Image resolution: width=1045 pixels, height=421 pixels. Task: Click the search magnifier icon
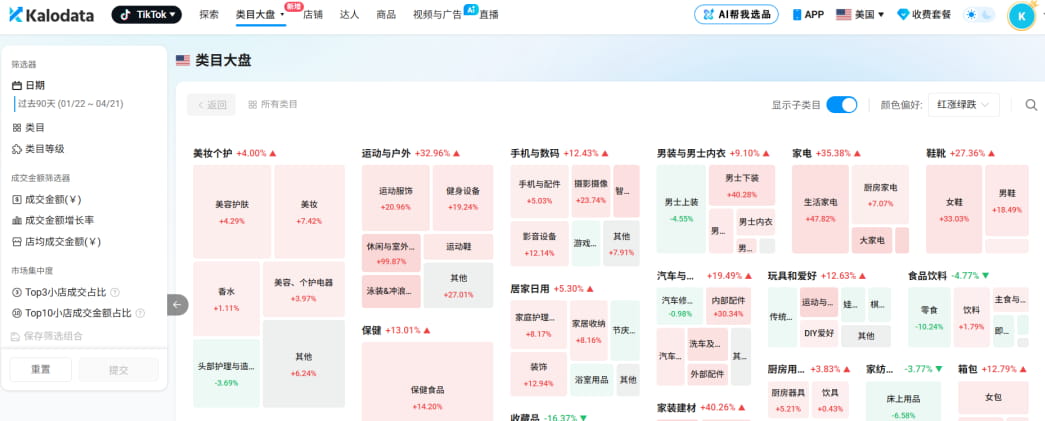click(x=1031, y=105)
